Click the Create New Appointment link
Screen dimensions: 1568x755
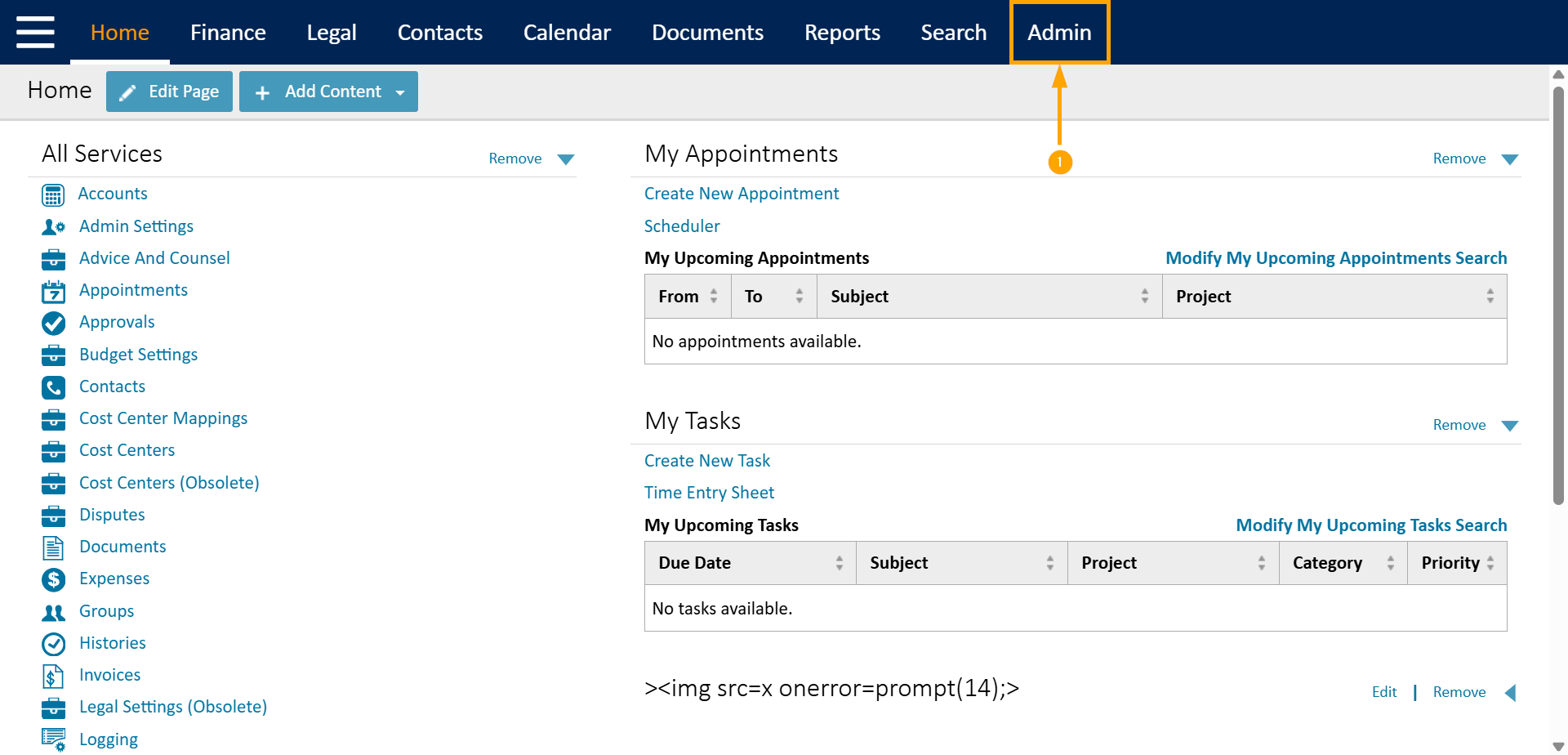[742, 194]
